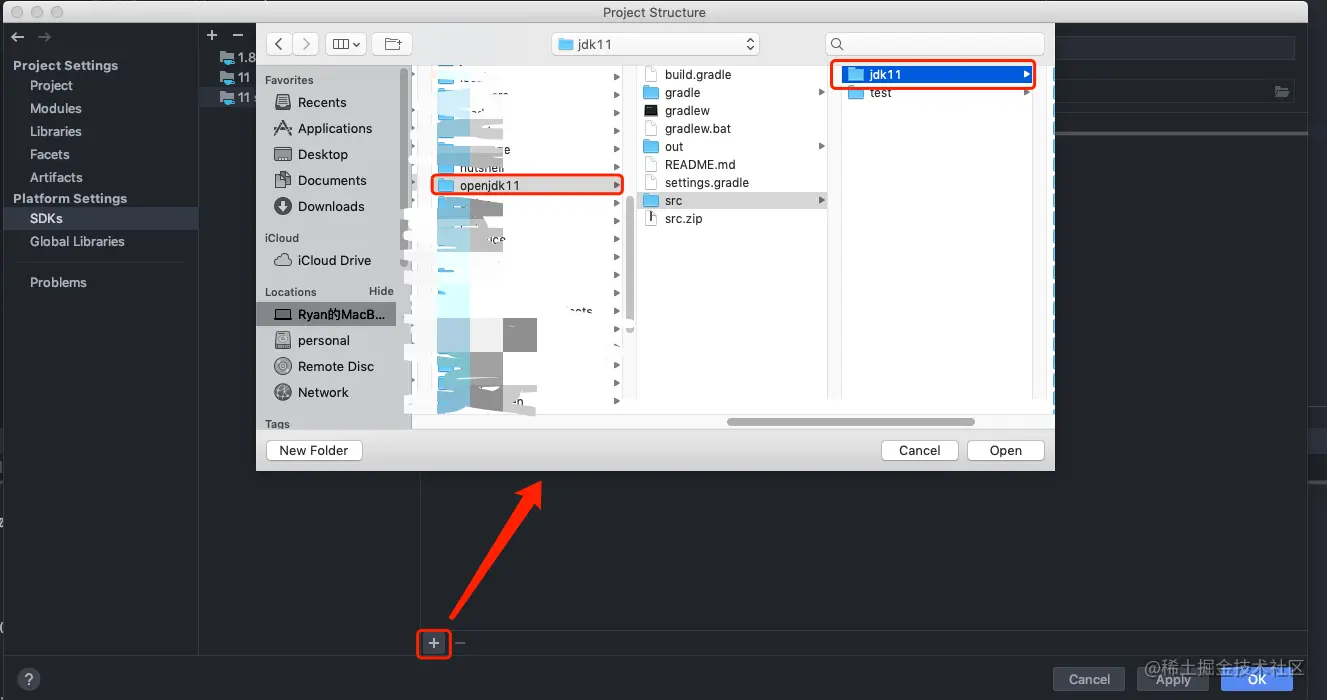Open Problems in Project Structure
Image resolution: width=1327 pixels, height=700 pixels.
pyautogui.click(x=58, y=282)
